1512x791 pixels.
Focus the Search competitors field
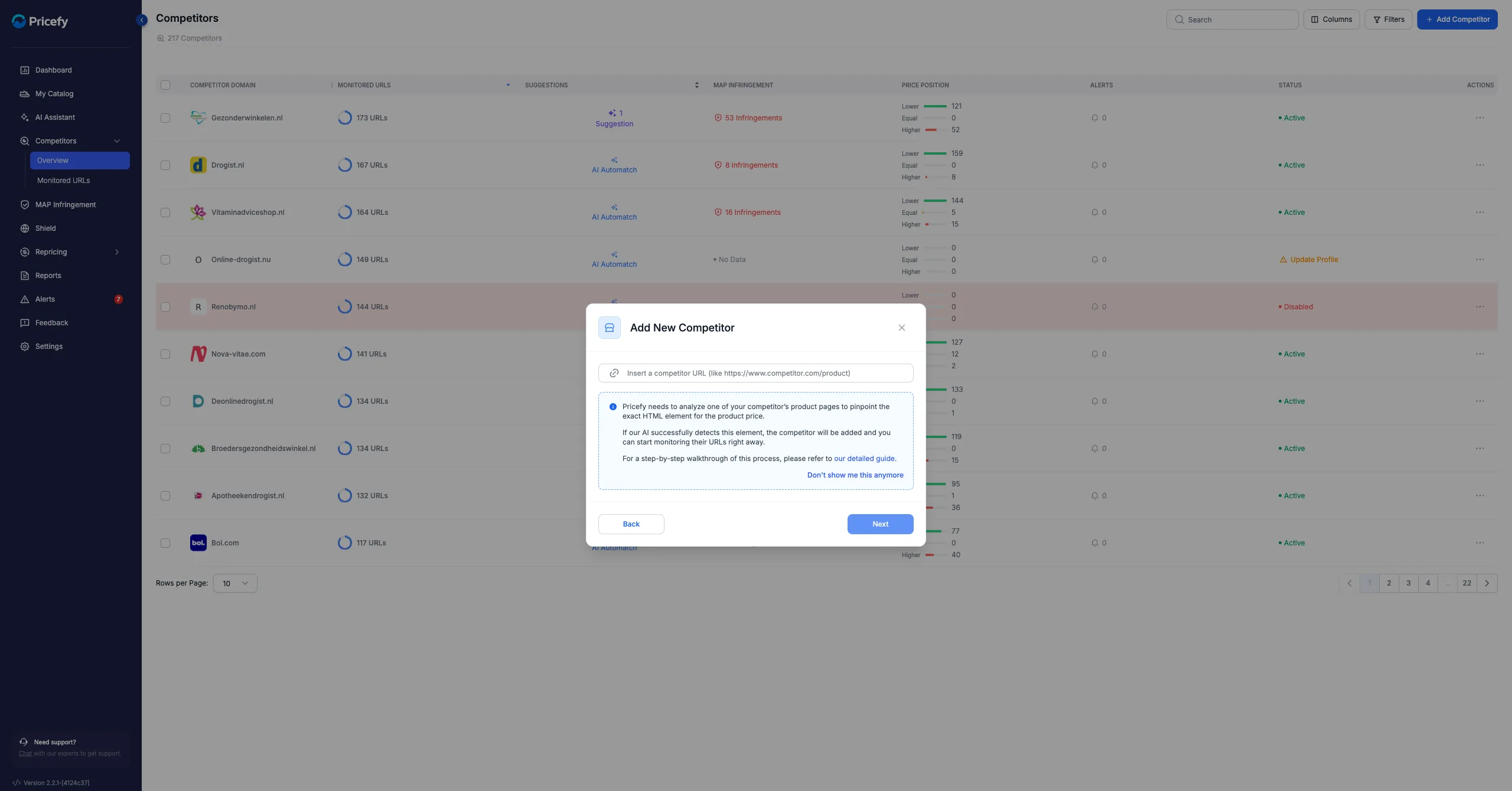[1232, 19]
